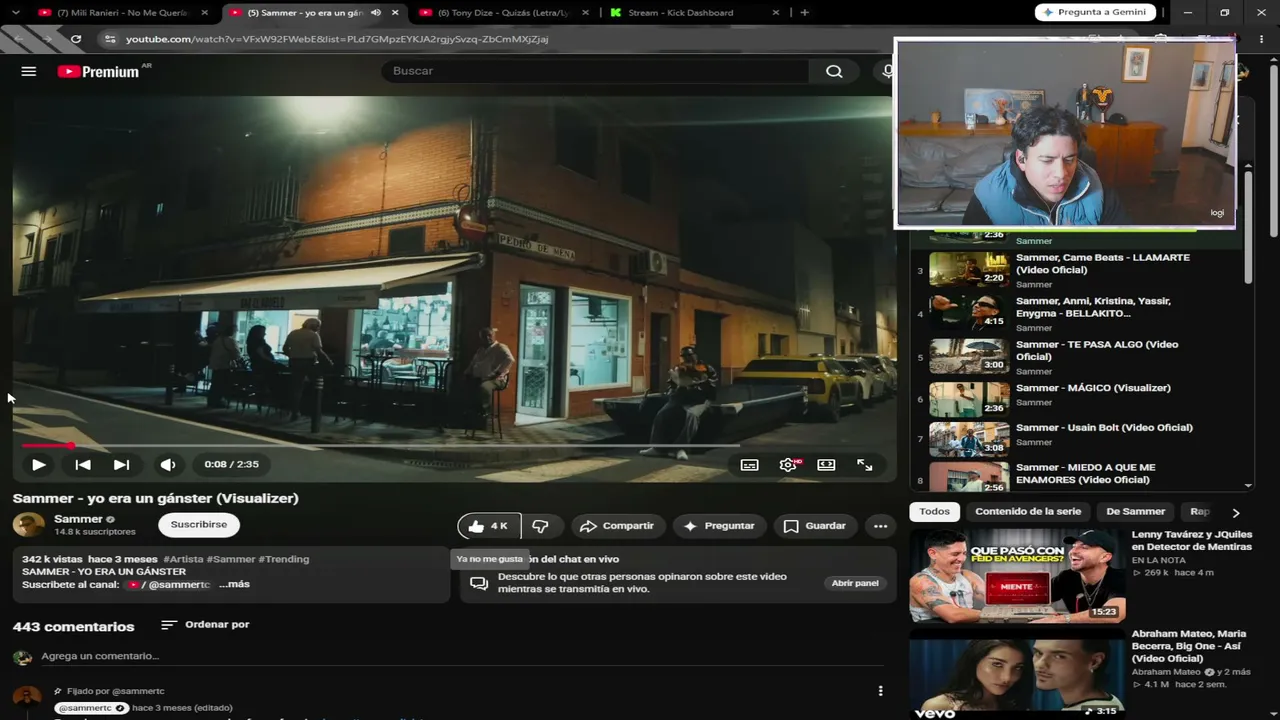Open commenter avatar on pinned comment

coord(27,698)
